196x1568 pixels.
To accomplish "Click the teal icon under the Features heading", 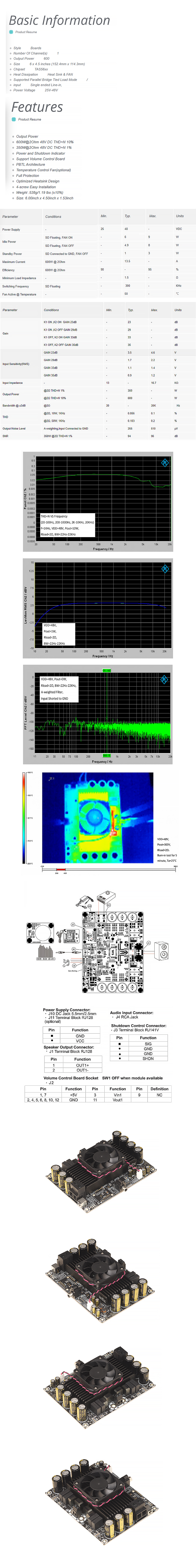I will click(13, 119).
